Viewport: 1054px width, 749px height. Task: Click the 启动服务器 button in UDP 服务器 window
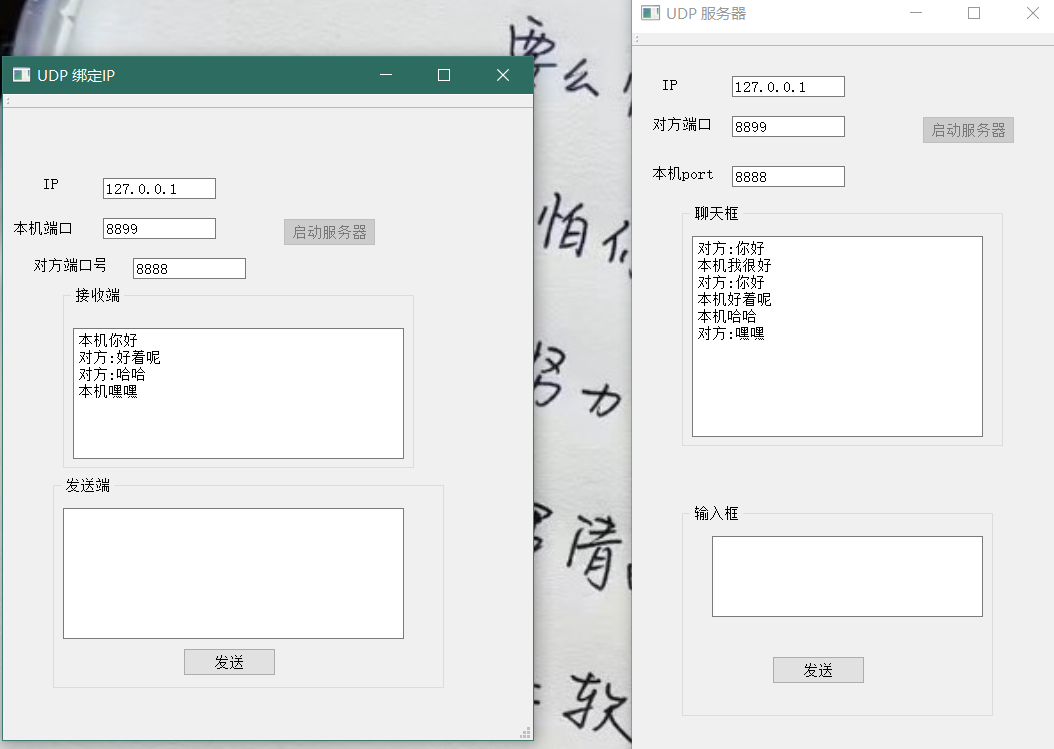pos(967,129)
